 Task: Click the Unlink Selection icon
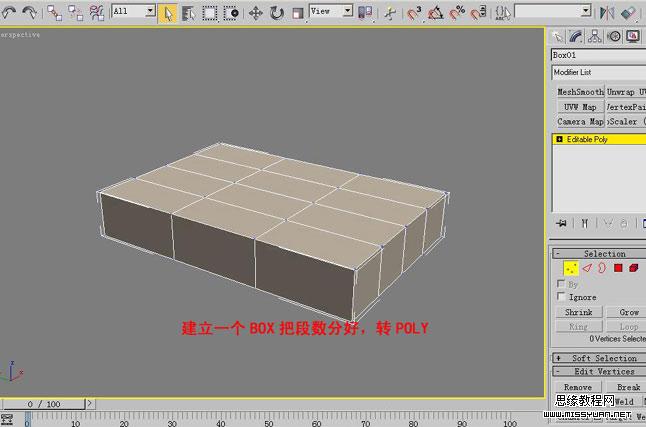[x=75, y=13]
